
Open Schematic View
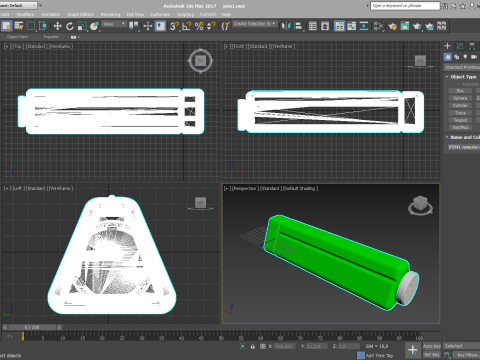point(364,26)
